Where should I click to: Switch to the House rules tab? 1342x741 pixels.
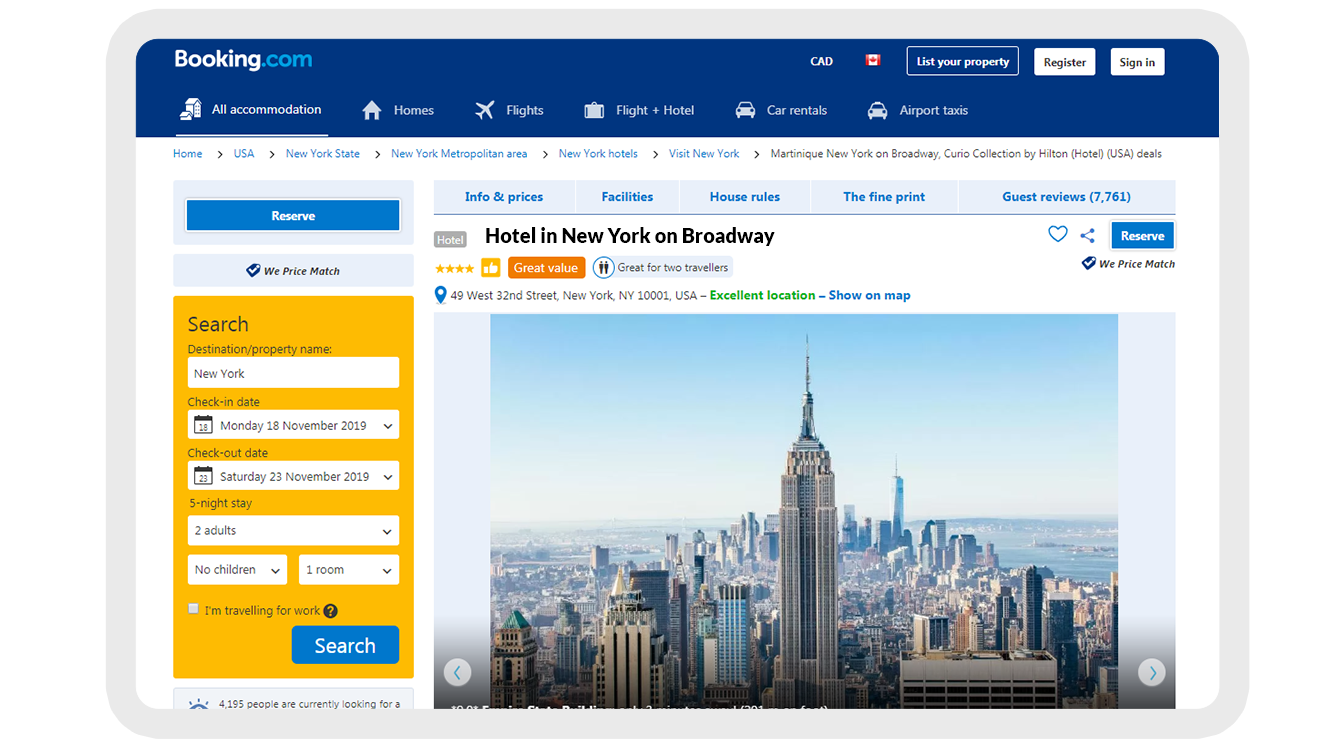point(745,197)
